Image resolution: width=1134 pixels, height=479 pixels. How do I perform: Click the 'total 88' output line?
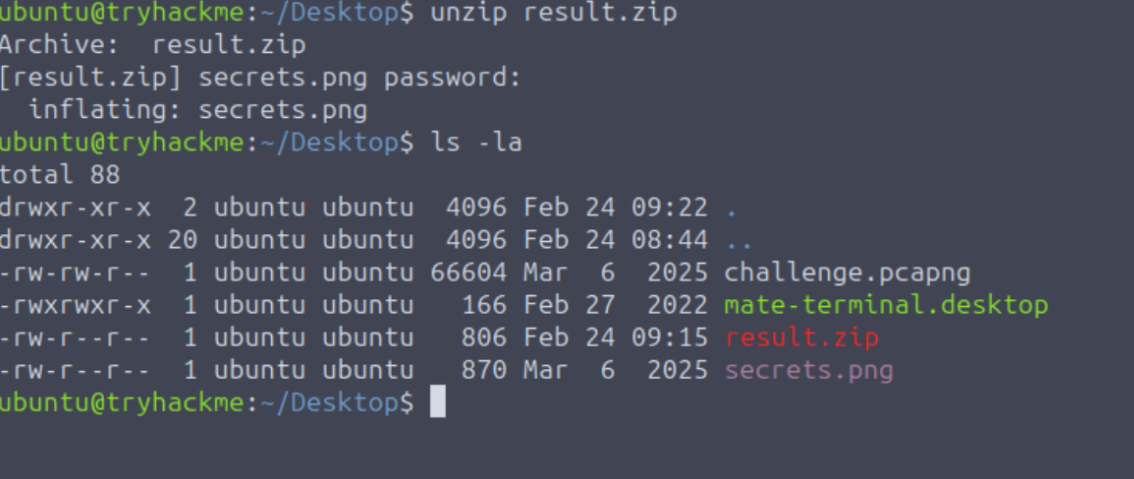point(60,175)
